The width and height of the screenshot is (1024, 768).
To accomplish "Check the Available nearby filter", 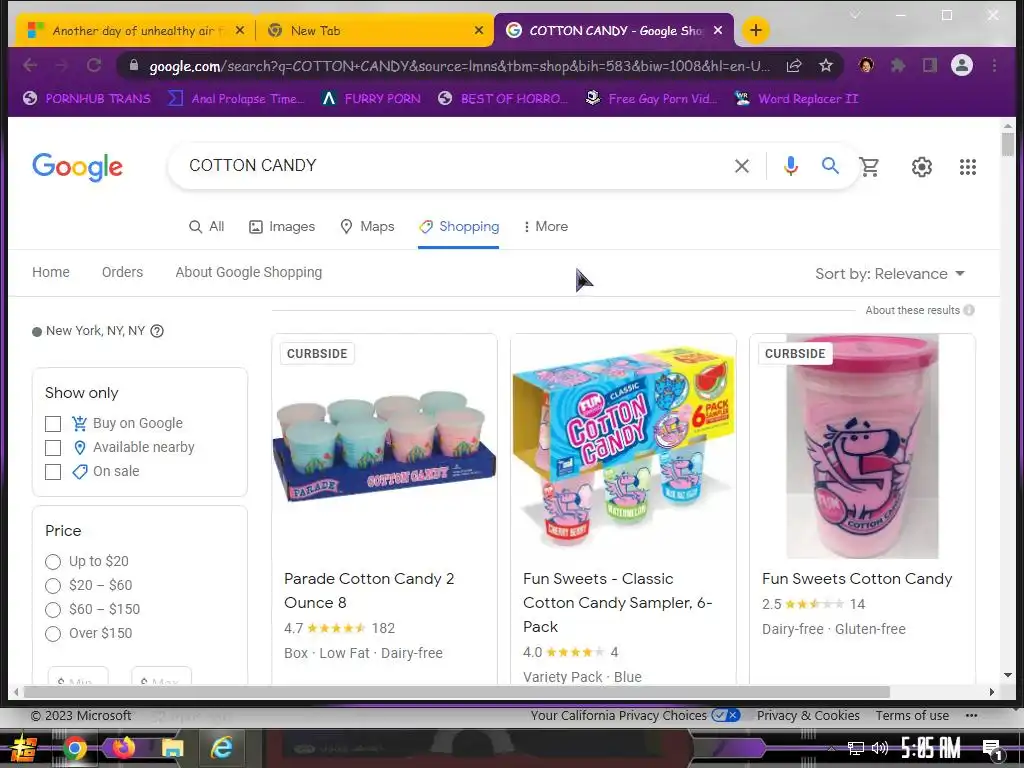I will (53, 448).
